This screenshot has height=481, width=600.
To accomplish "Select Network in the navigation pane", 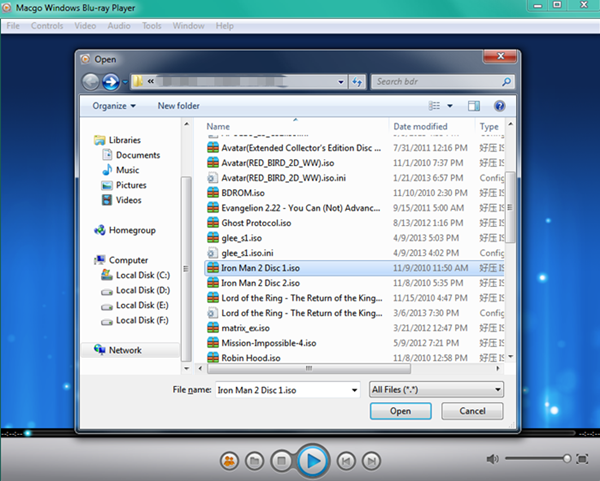I will (x=118, y=350).
